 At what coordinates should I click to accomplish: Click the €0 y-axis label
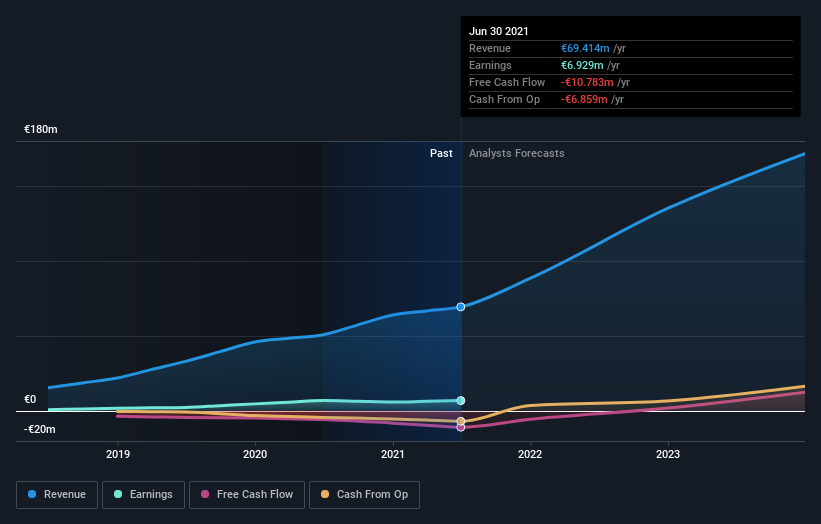(x=30, y=399)
